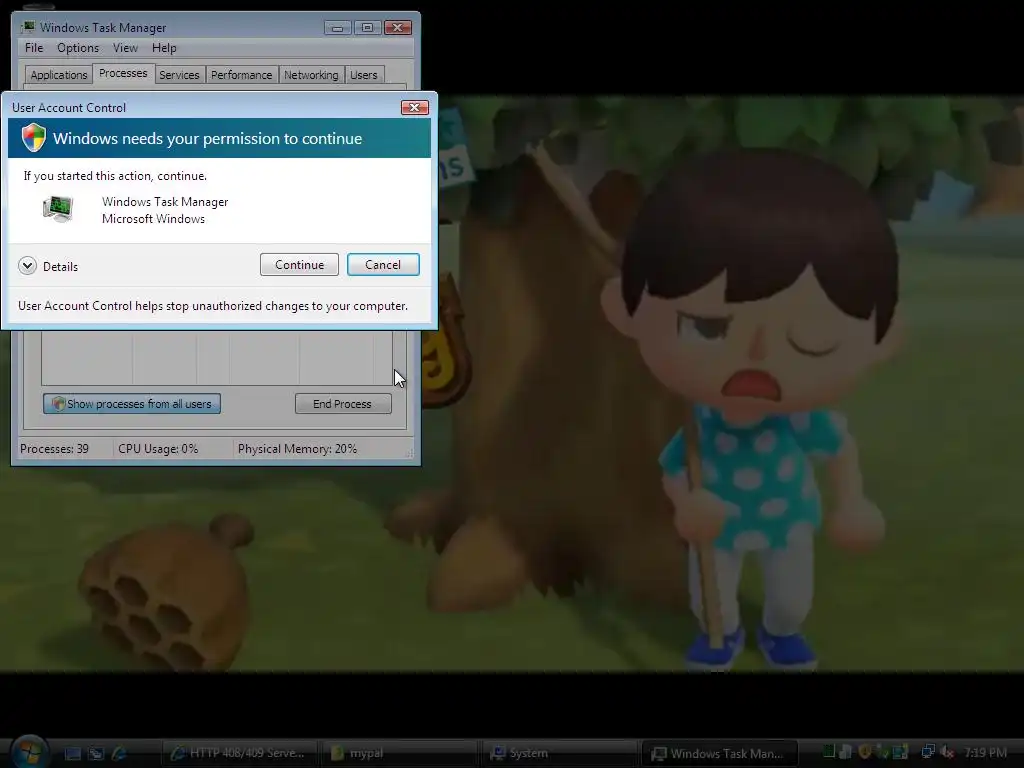Screen dimensions: 1024x768
Task: Open the Help menu in Task Manager
Action: pyautogui.click(x=164, y=48)
